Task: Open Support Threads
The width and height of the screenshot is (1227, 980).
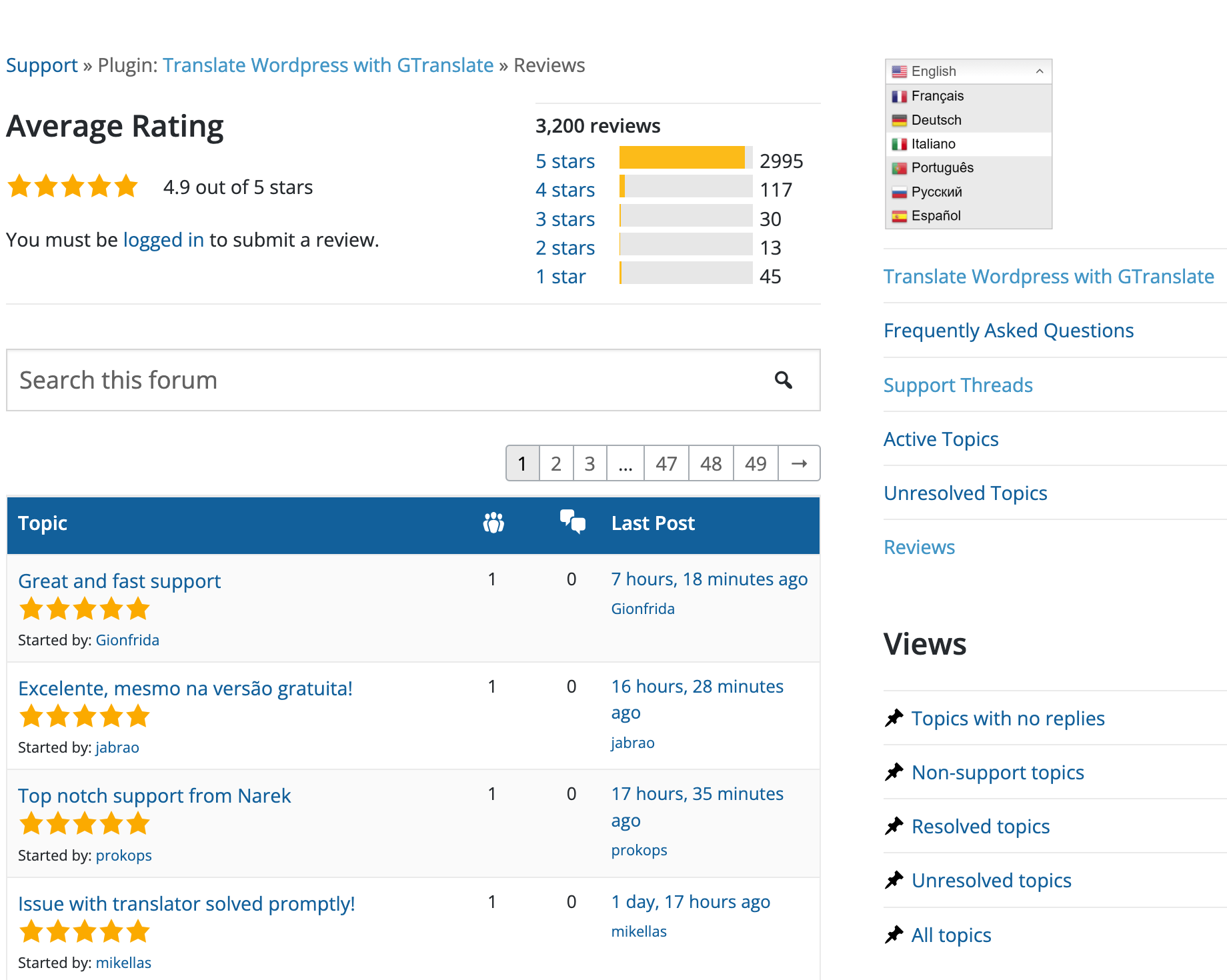Action: click(x=958, y=385)
